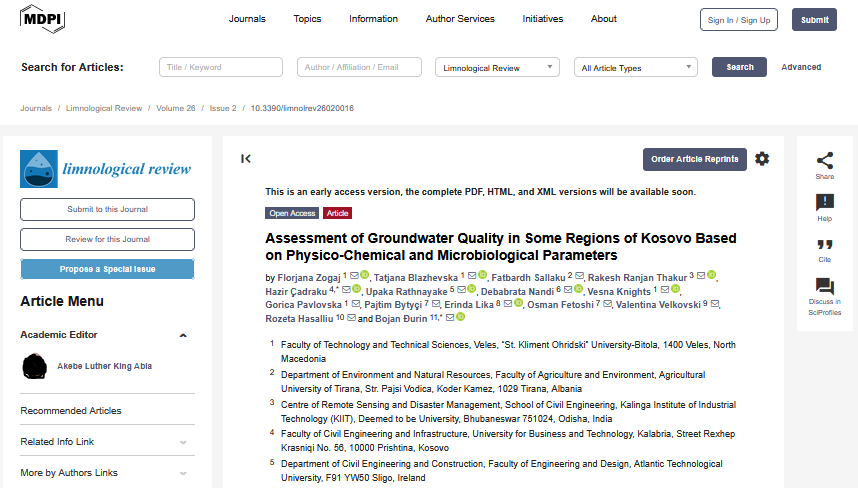Click the Title / Keyword search field
The width and height of the screenshot is (858, 488).
222,68
